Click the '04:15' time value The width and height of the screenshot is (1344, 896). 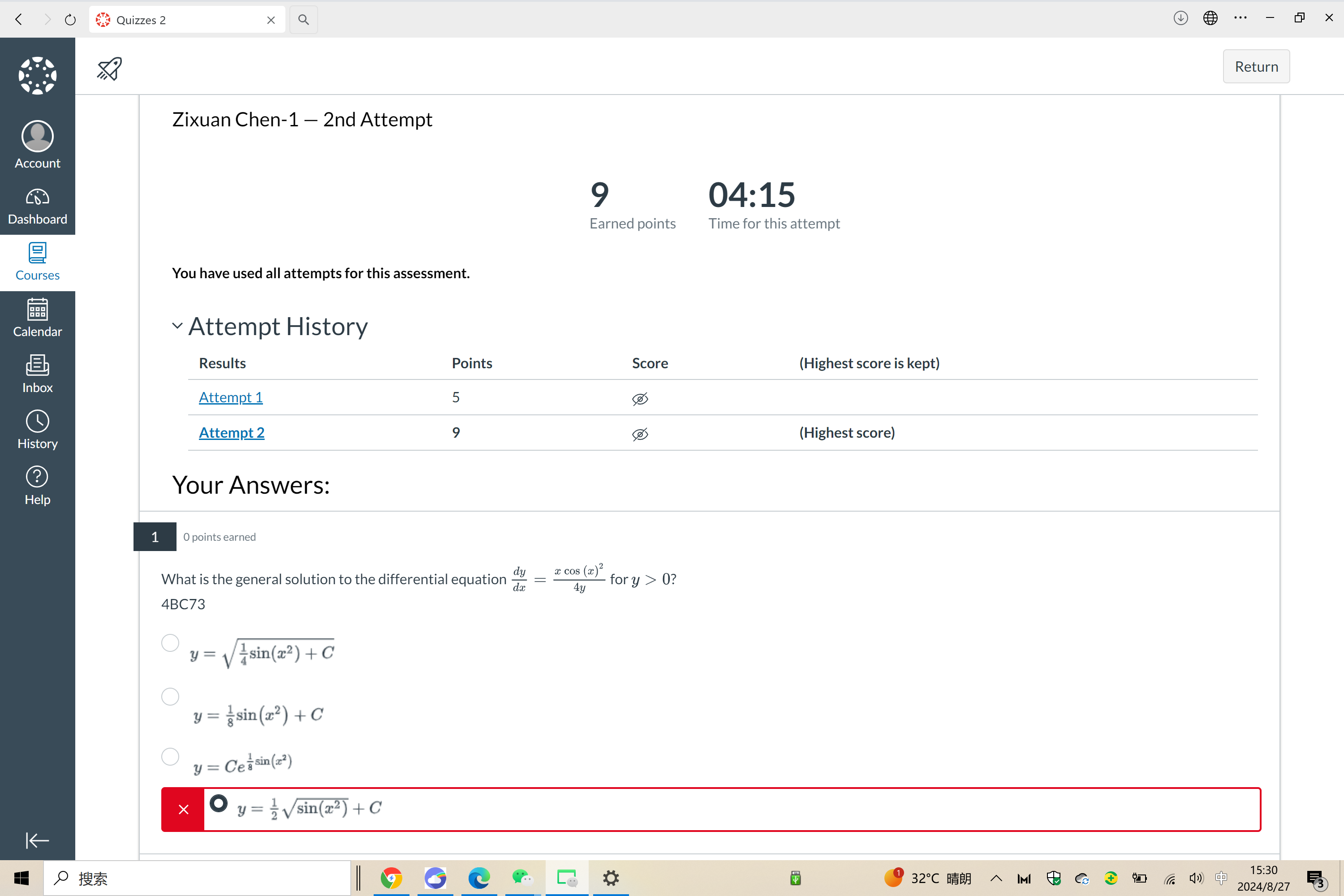(751, 194)
